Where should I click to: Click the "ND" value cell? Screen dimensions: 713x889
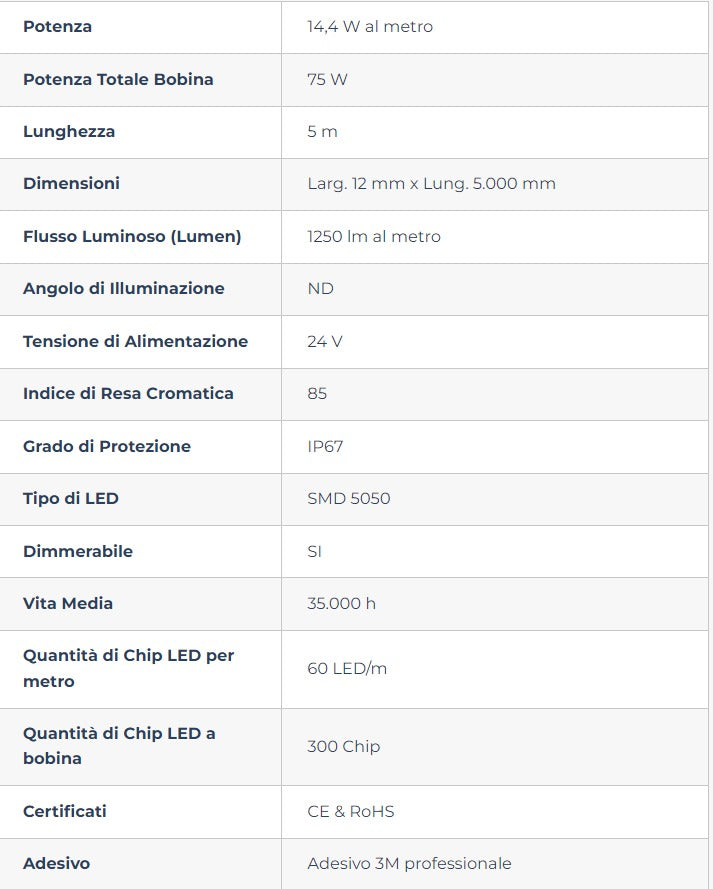point(320,288)
